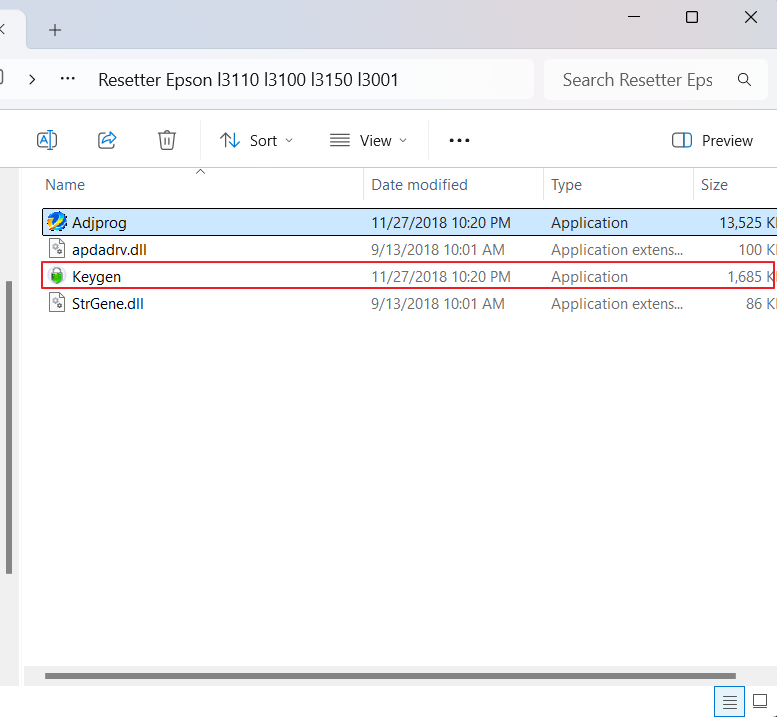This screenshot has height=717, width=777.
Task: Open the View dropdown menu
Action: pyautogui.click(x=368, y=140)
